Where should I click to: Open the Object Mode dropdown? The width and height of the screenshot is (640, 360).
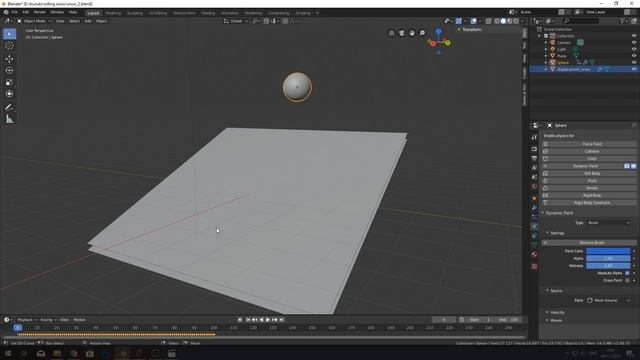click(34, 21)
